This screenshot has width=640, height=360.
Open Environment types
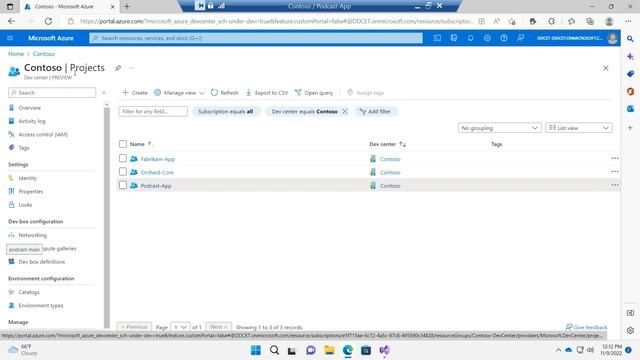[x=41, y=305]
